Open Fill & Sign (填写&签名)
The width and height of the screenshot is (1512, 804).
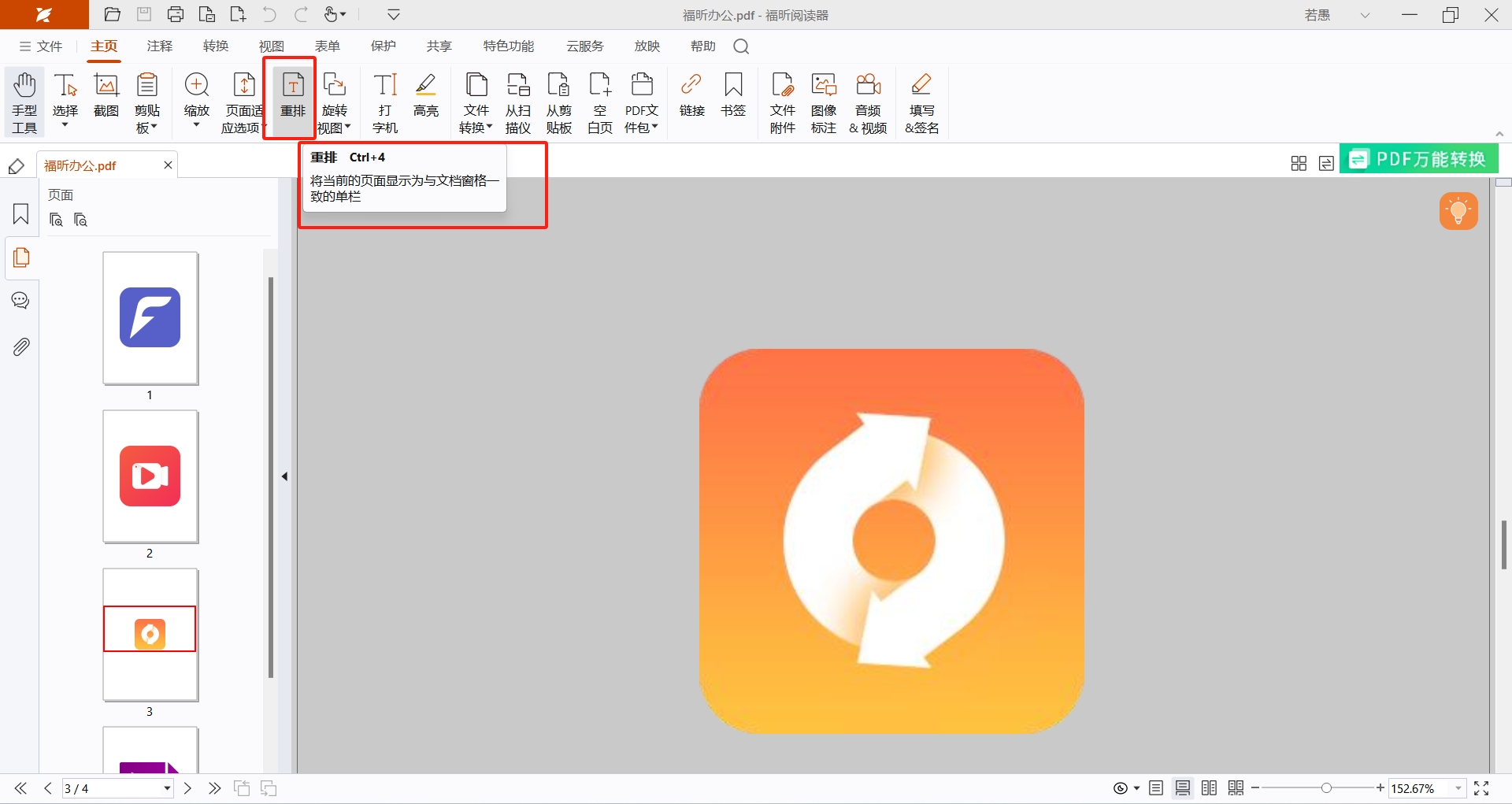(x=921, y=102)
